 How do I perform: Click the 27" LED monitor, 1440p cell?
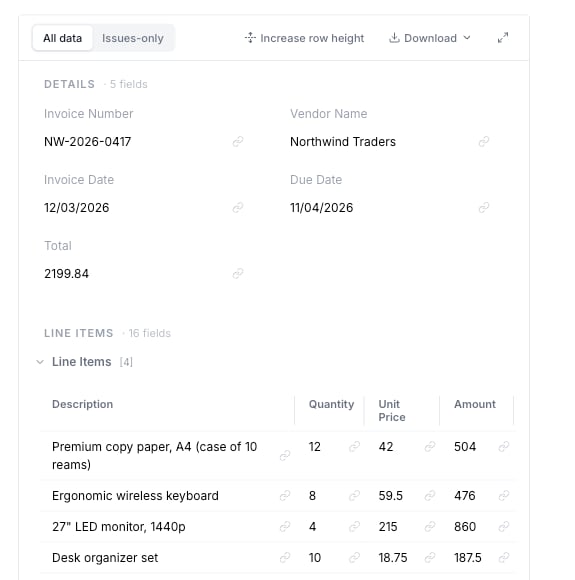point(118,526)
